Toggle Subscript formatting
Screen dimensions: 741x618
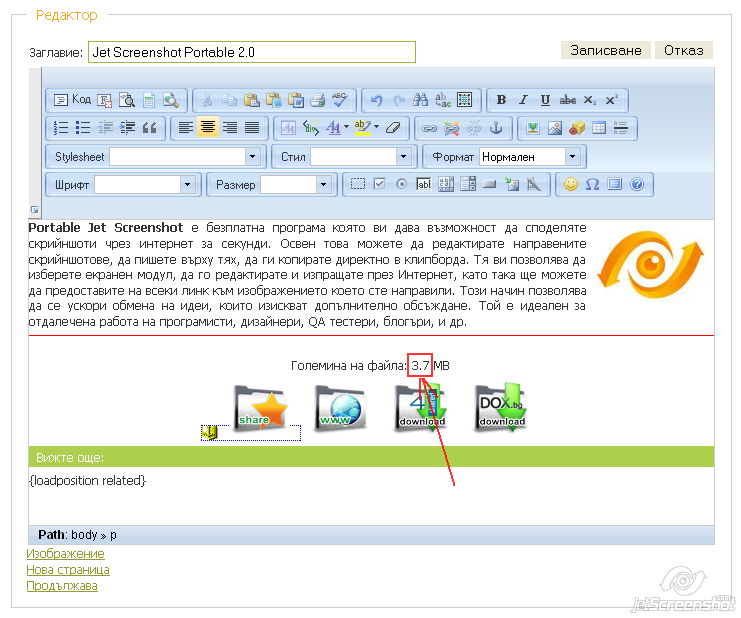pyautogui.click(x=590, y=100)
